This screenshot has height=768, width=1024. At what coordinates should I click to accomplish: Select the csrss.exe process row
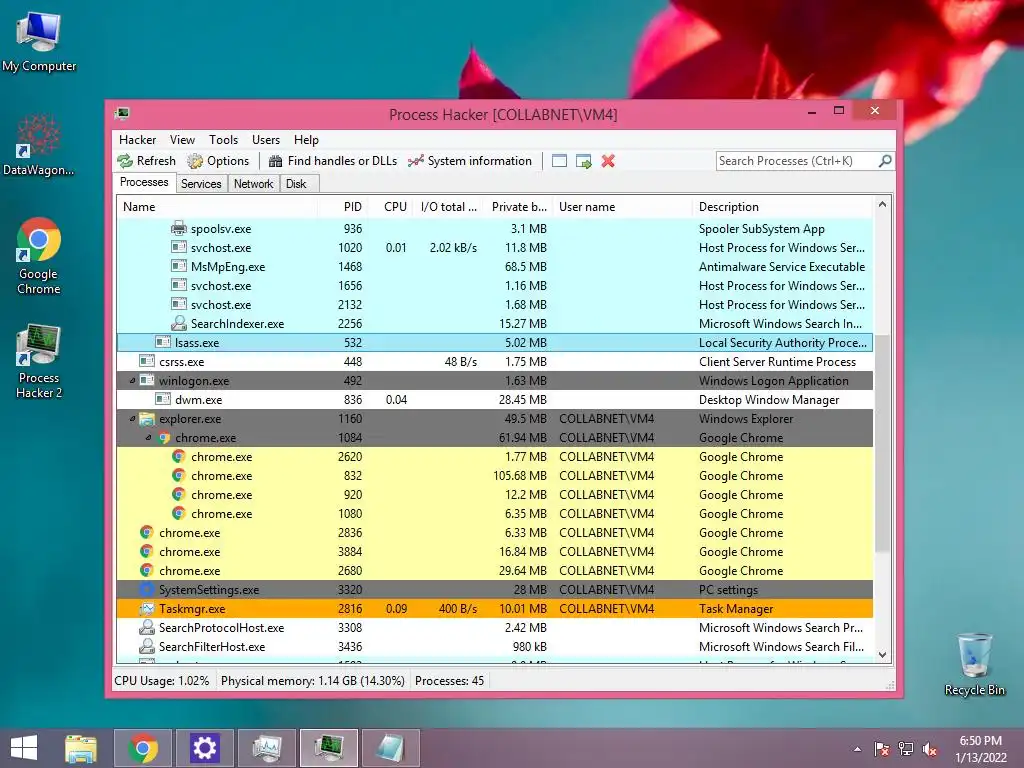[x=494, y=362]
